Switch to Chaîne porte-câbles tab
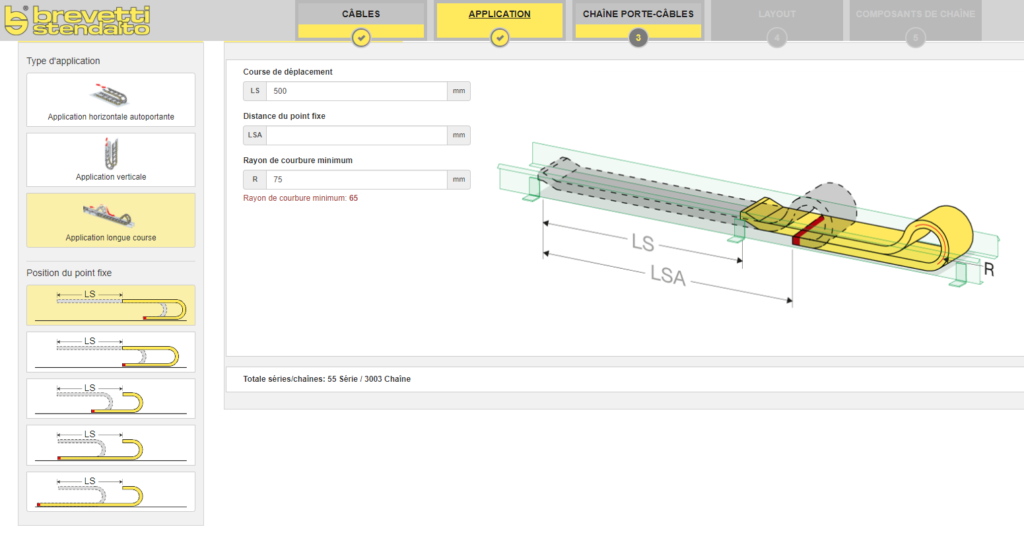Screen dimensions: 1024x535 tap(638, 15)
